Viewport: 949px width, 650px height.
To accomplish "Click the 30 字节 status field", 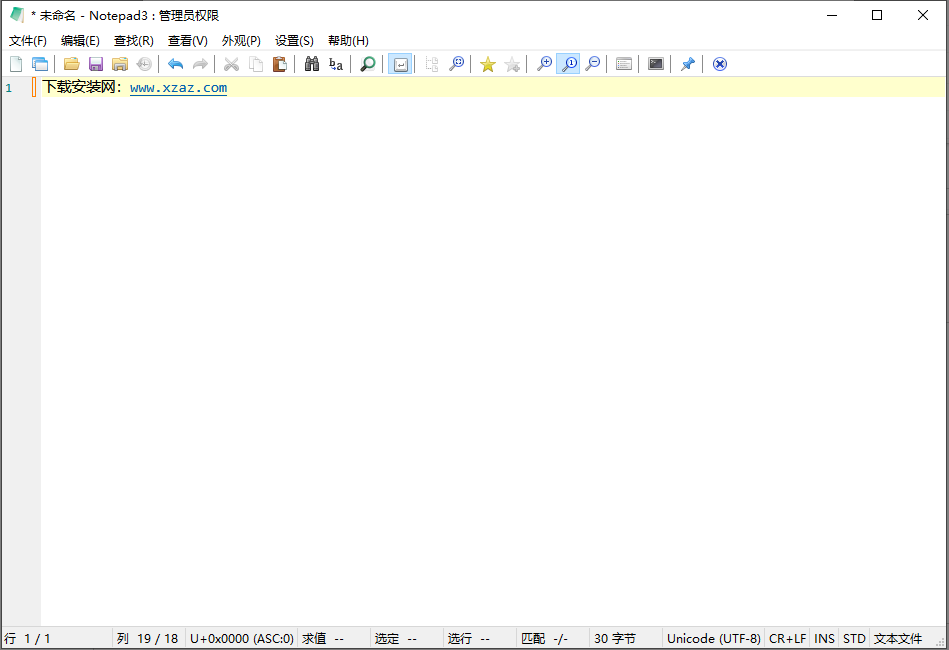I will (626, 639).
